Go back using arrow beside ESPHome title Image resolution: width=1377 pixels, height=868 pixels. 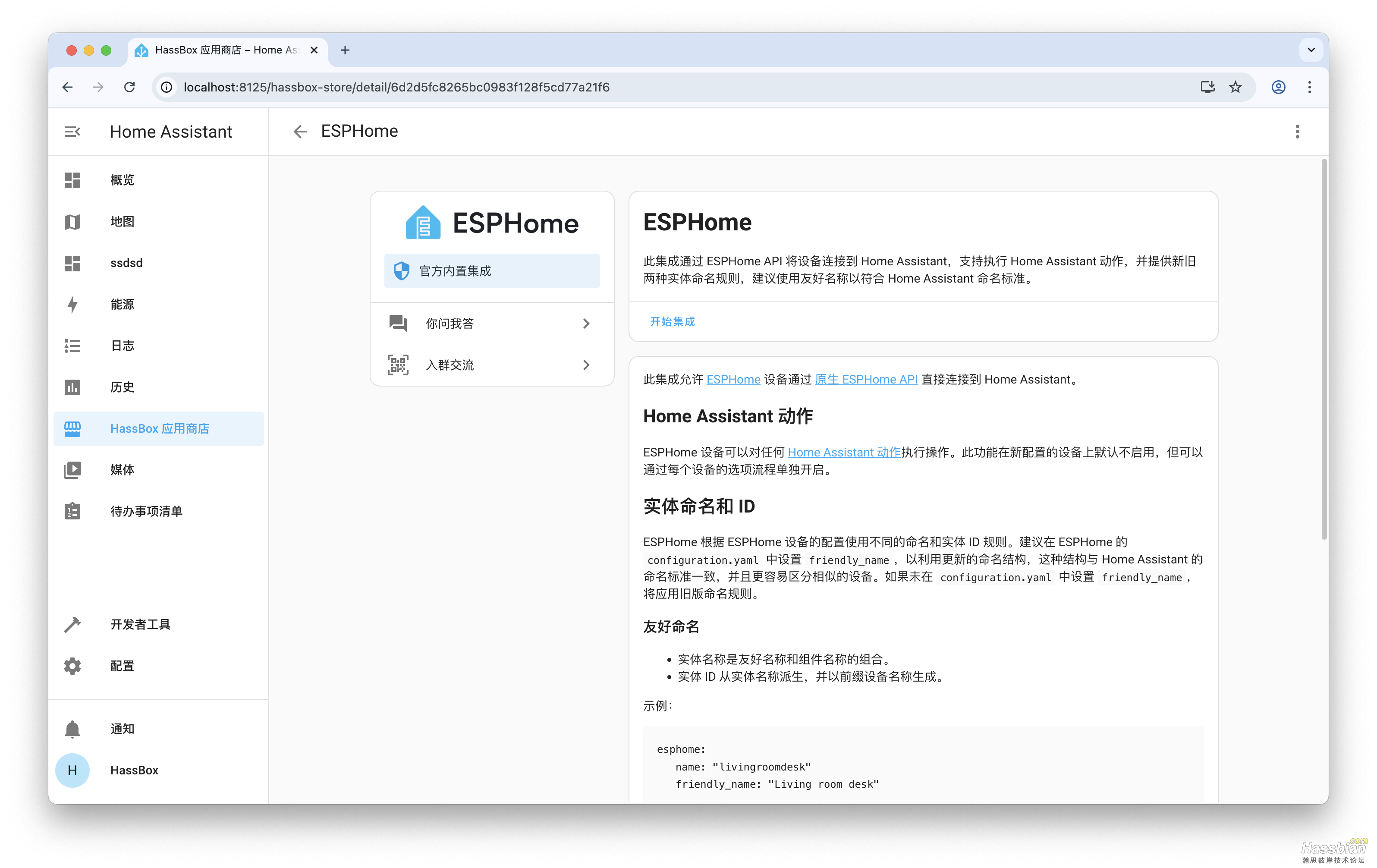[x=300, y=132]
